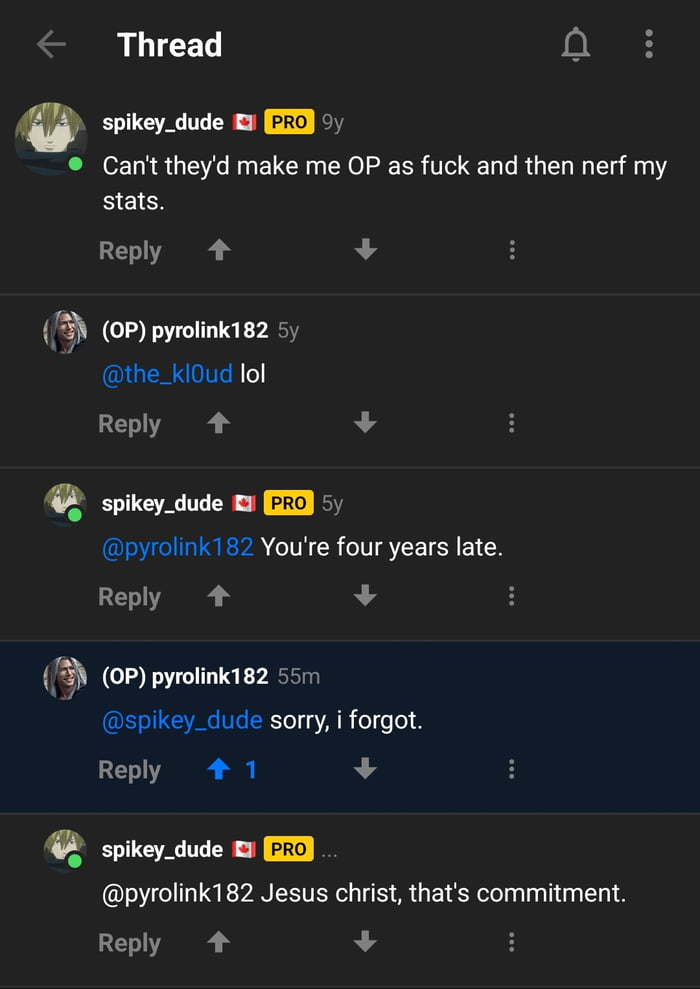Toggle the upvote on the 'four years late' comment
Viewport: 700px width, 989px height.
219,596
